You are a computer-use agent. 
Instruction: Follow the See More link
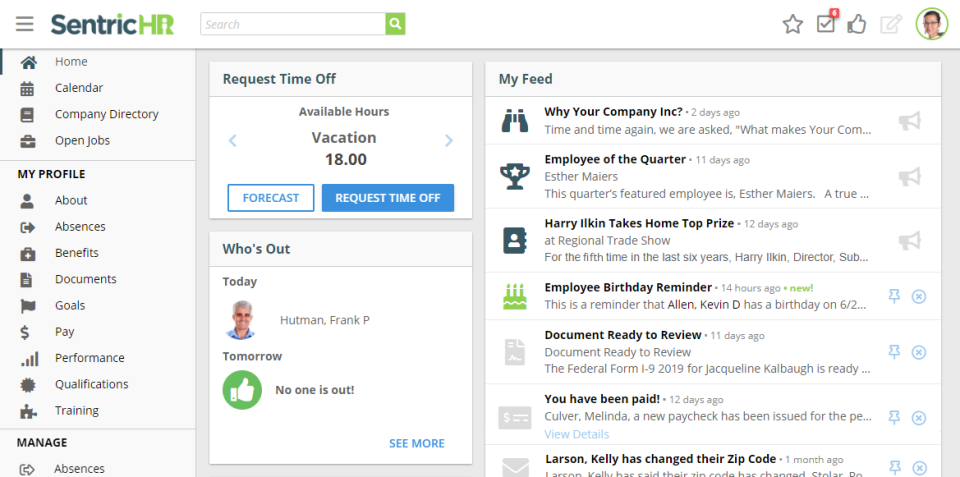pos(417,443)
